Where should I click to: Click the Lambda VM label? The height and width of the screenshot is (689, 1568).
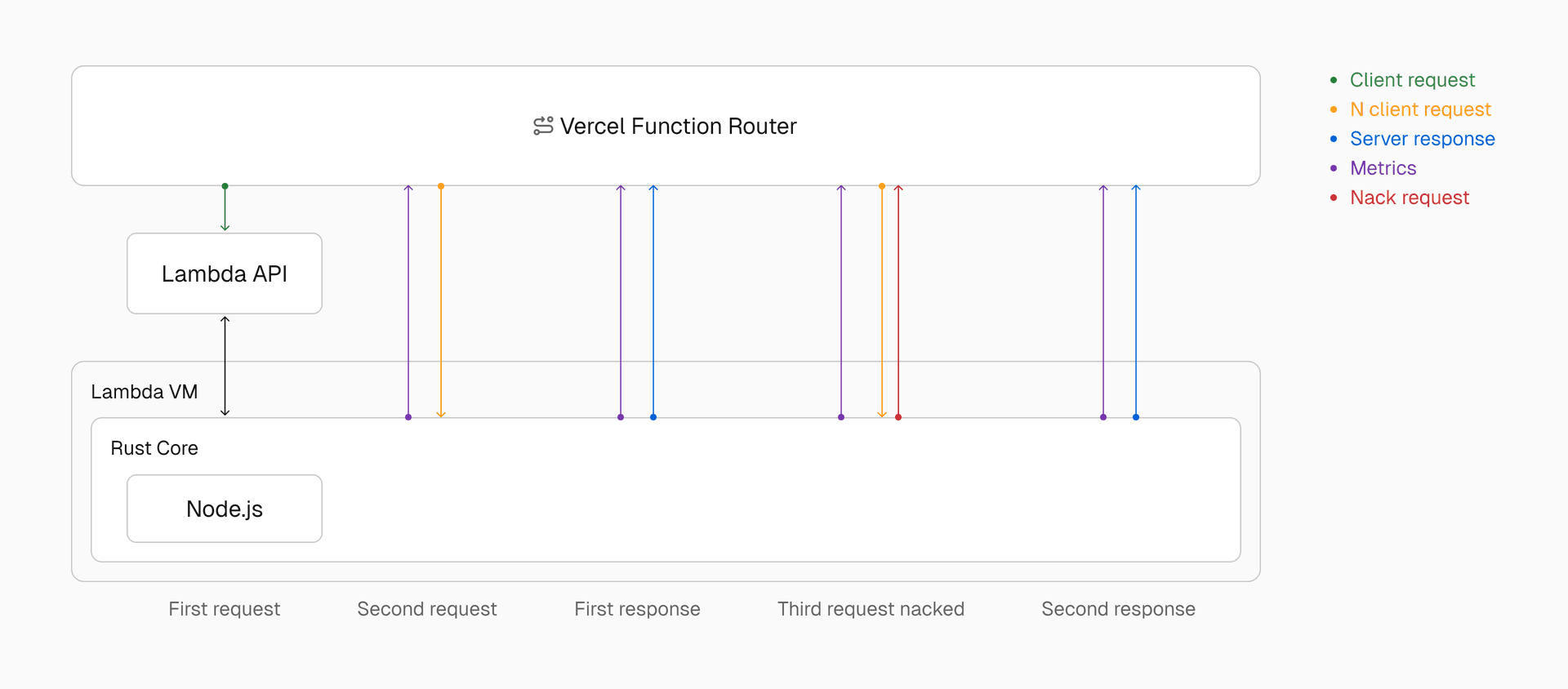click(145, 392)
